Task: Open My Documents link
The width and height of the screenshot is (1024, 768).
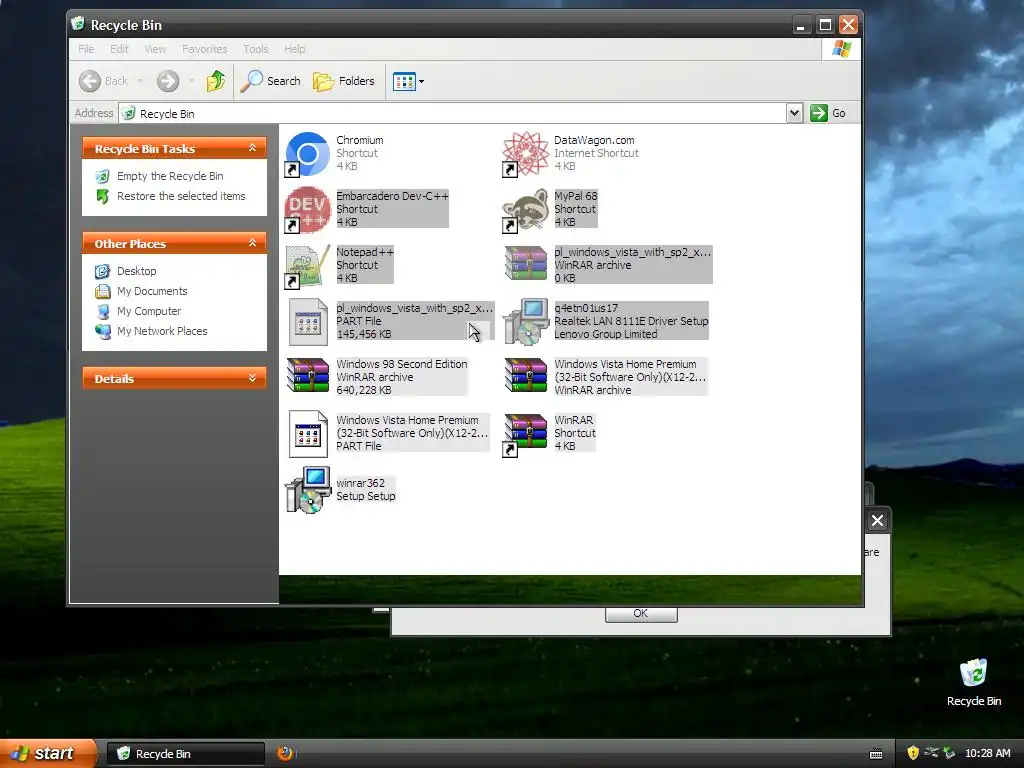Action: point(152,291)
